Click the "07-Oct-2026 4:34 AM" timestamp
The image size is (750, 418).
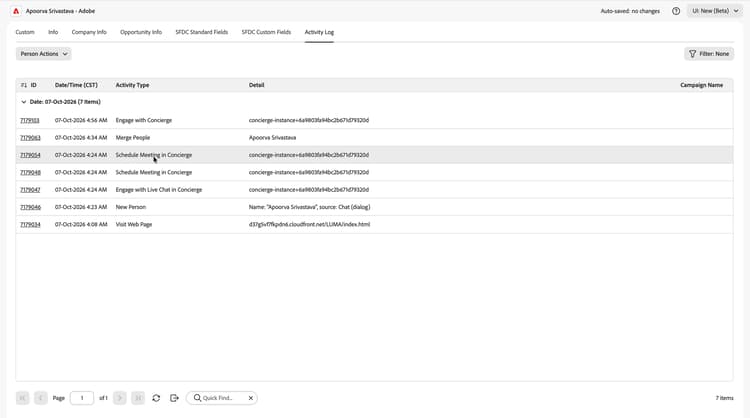click(x=81, y=138)
